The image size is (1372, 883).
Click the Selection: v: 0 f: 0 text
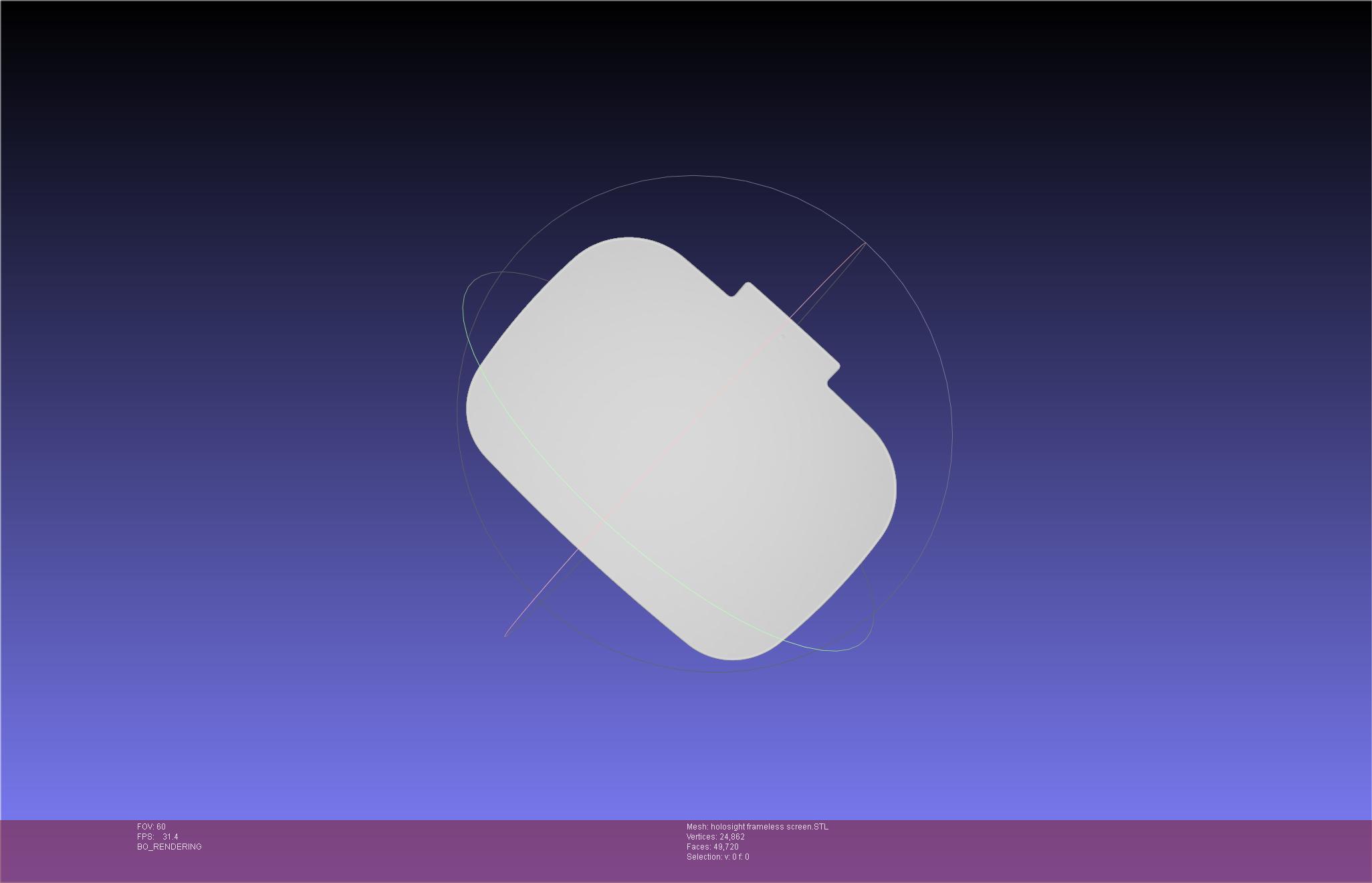click(x=717, y=857)
